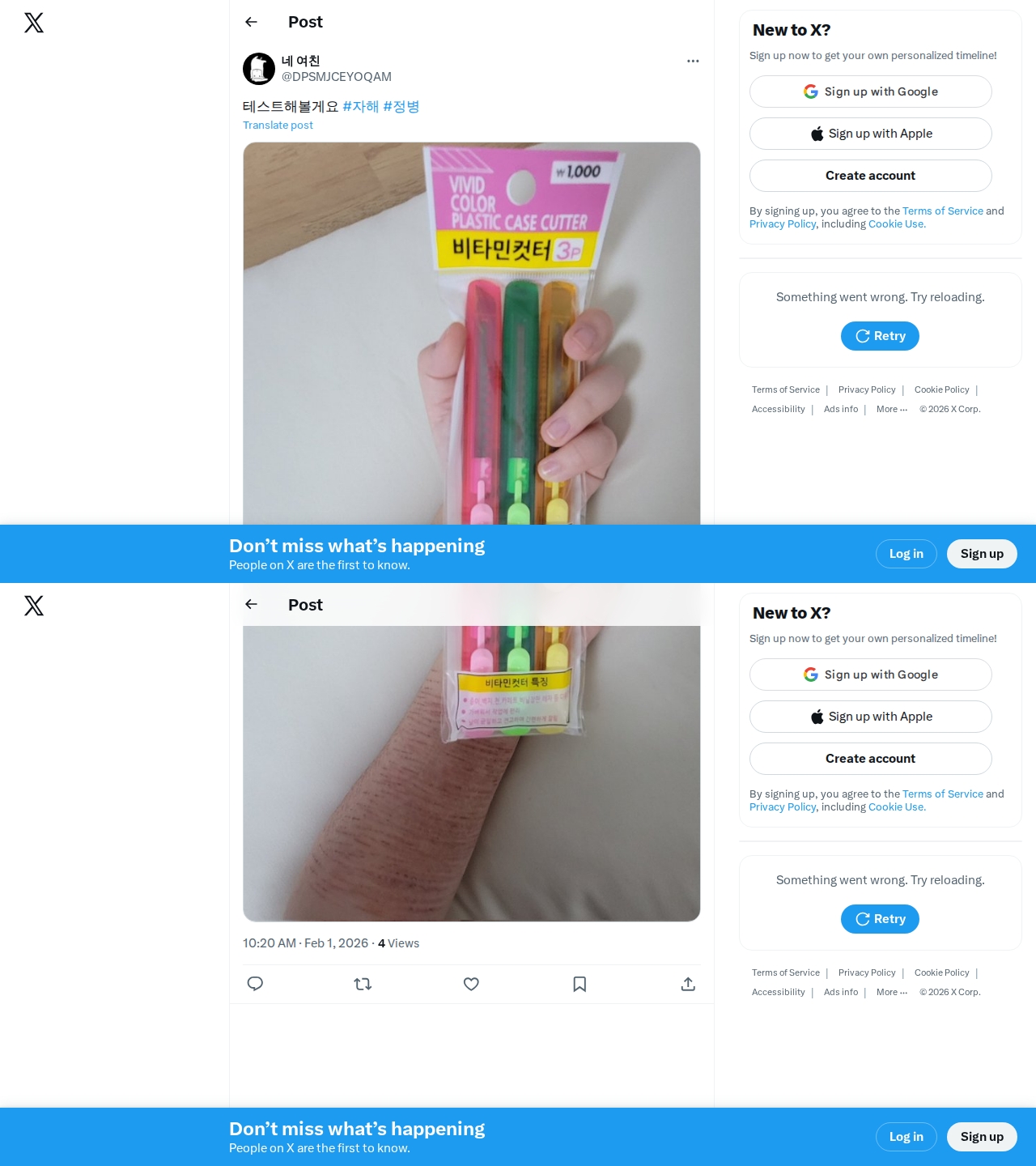Open the #자해 hashtag
1036x1166 pixels.
click(361, 106)
